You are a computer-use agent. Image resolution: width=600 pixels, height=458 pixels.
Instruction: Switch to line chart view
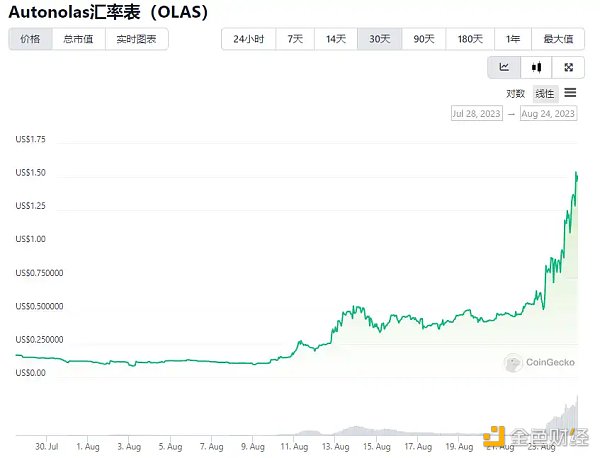point(504,68)
